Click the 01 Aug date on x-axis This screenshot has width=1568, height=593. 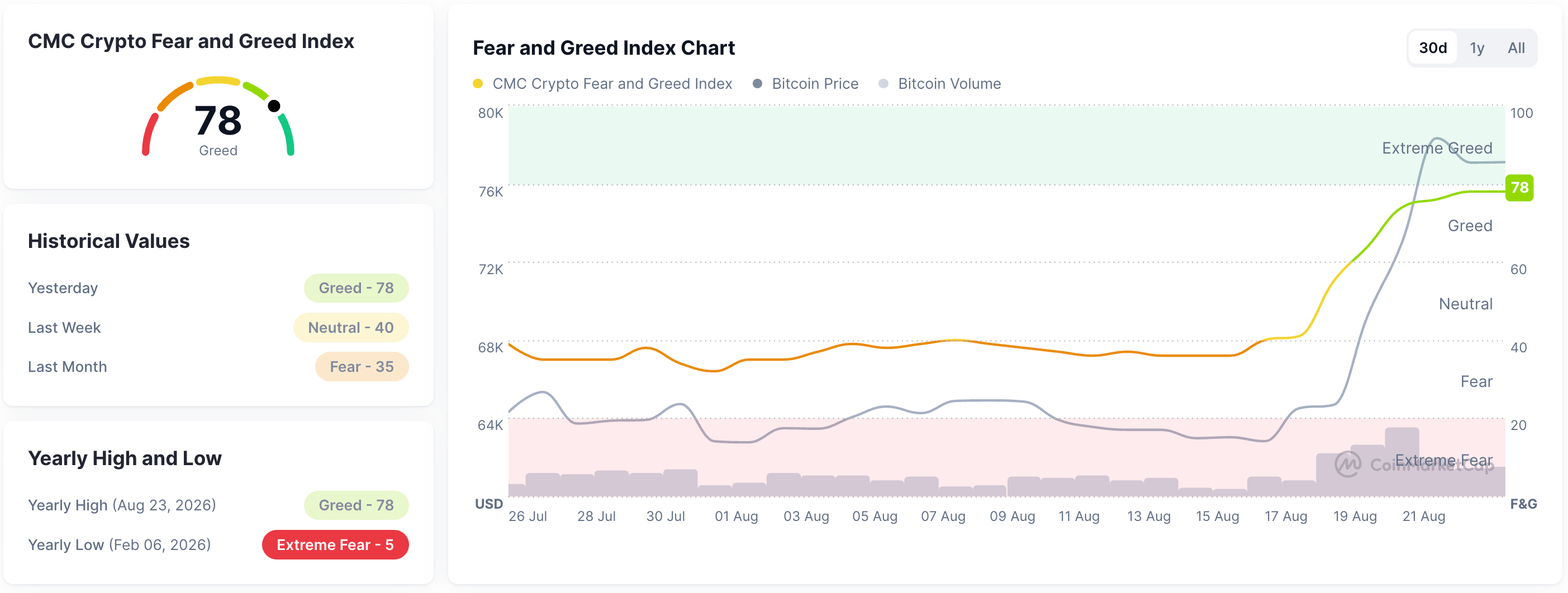pos(736,516)
